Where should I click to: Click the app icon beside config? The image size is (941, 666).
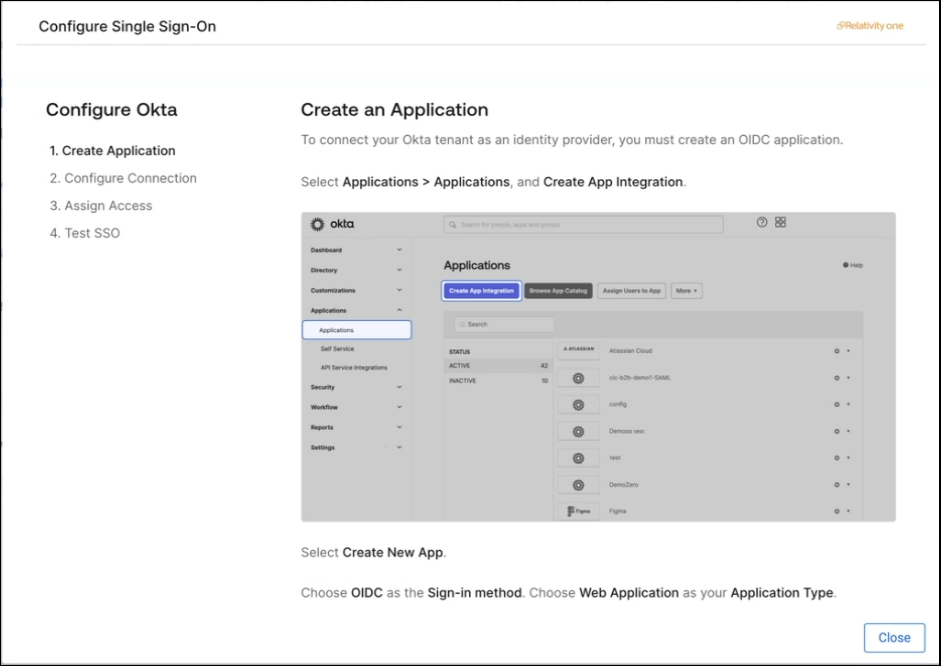pos(579,405)
